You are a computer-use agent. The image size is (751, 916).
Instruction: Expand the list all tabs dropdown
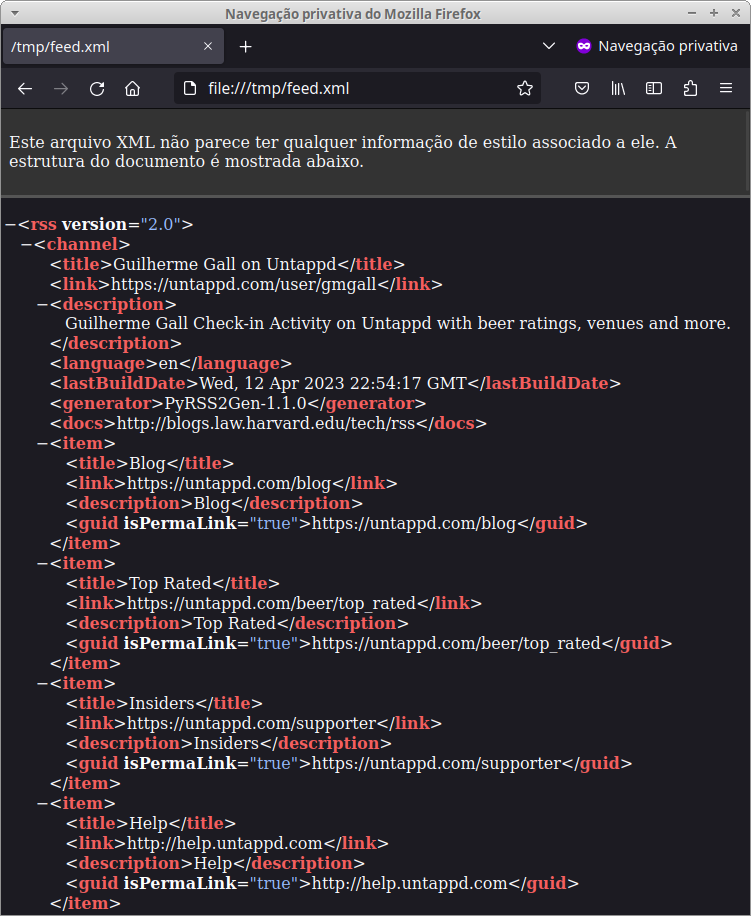coord(548,47)
